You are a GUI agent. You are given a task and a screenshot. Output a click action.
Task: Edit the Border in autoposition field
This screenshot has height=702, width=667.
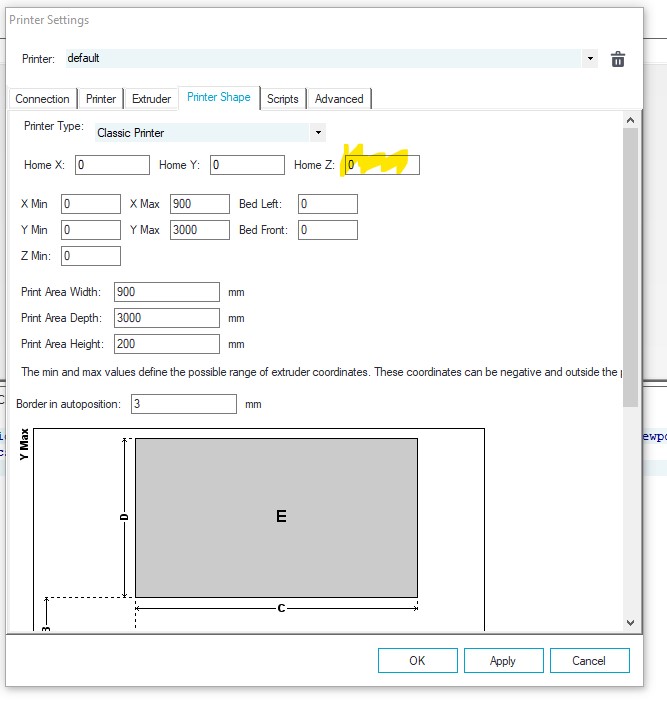click(x=181, y=404)
